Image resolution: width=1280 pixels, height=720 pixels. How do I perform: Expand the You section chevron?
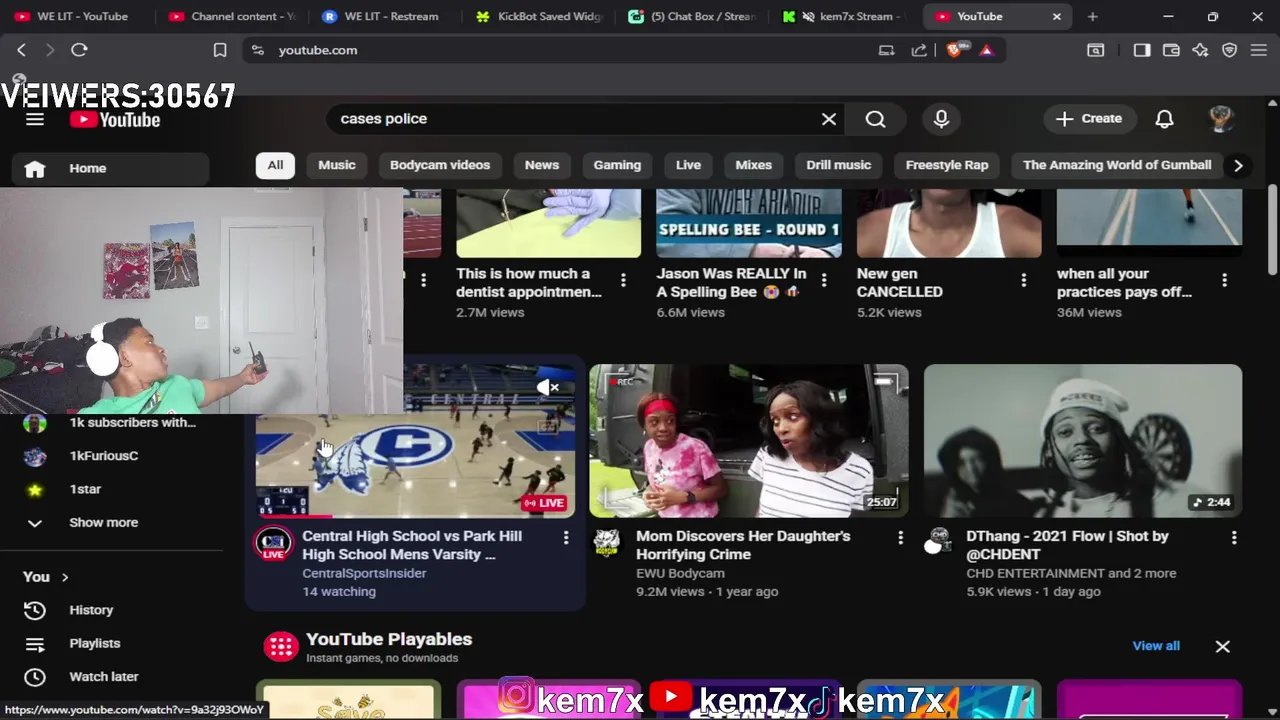tap(65, 577)
